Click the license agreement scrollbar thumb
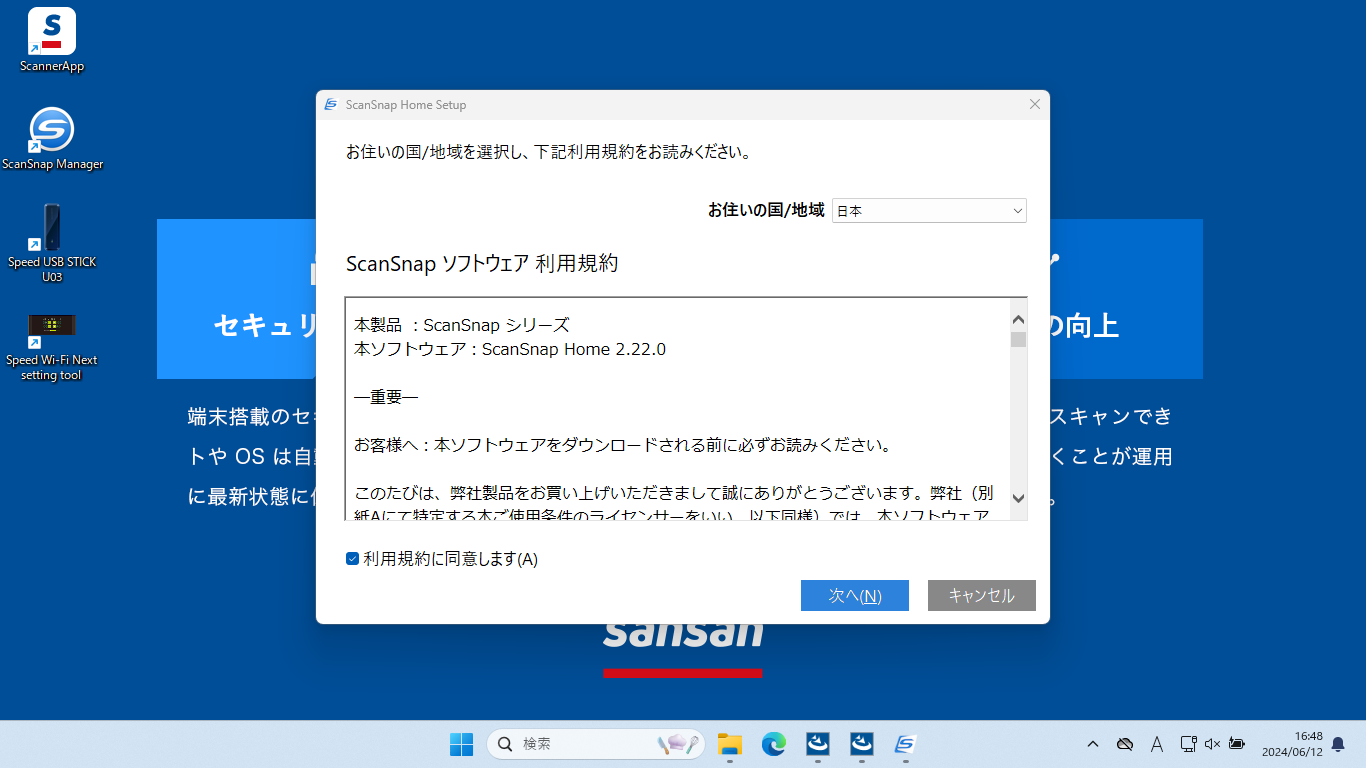This screenshot has width=1366, height=768. click(x=1018, y=340)
